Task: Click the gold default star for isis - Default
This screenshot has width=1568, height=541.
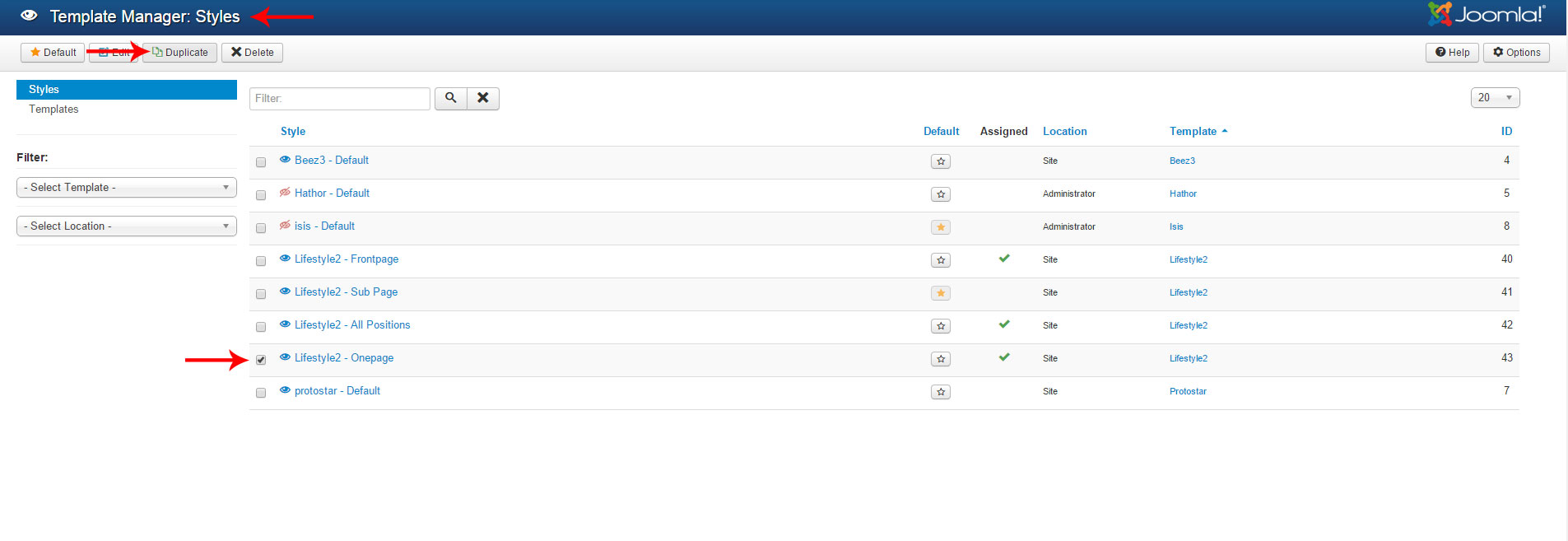Action: tap(941, 227)
